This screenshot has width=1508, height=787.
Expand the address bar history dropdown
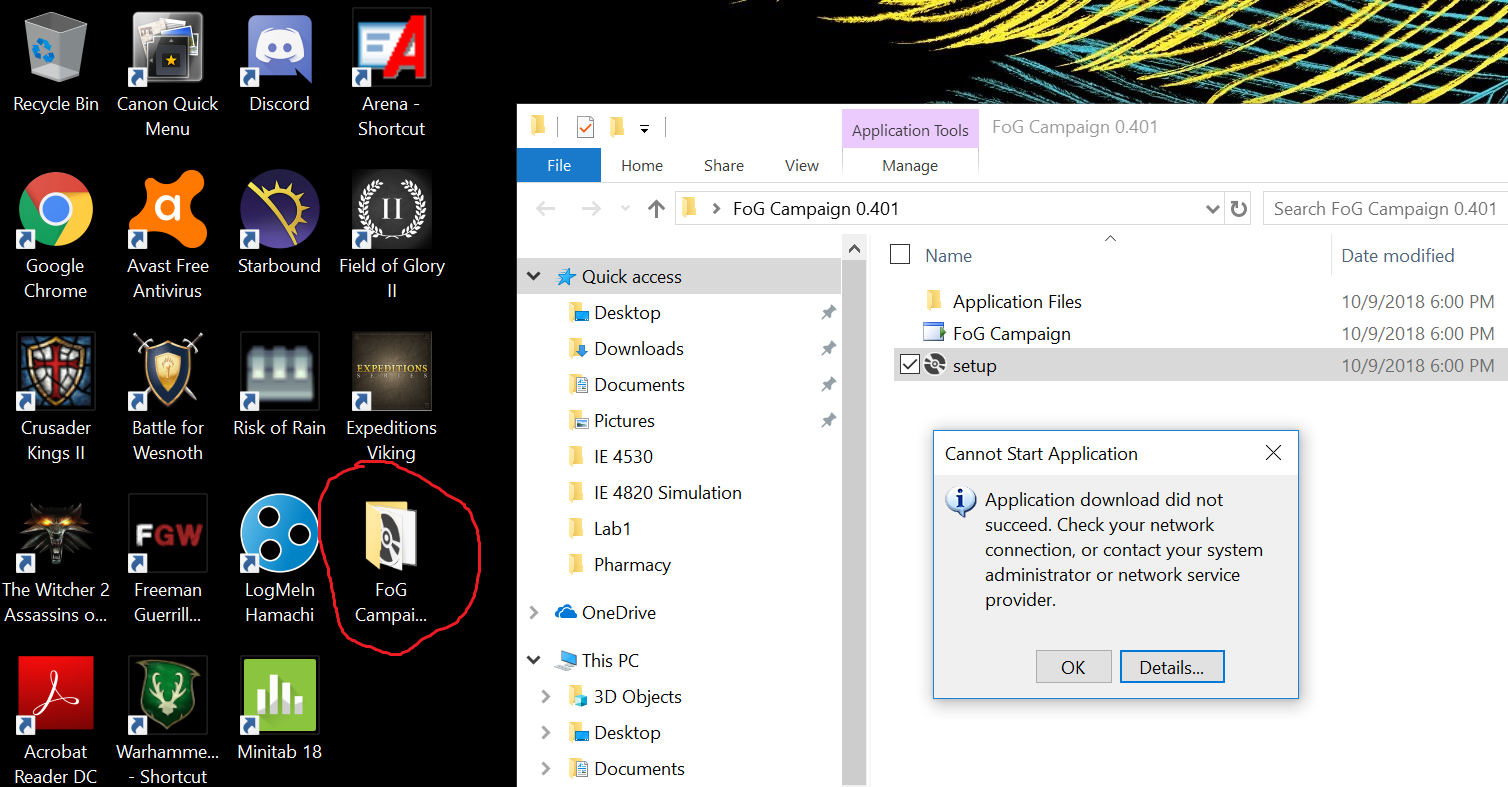tap(1213, 209)
